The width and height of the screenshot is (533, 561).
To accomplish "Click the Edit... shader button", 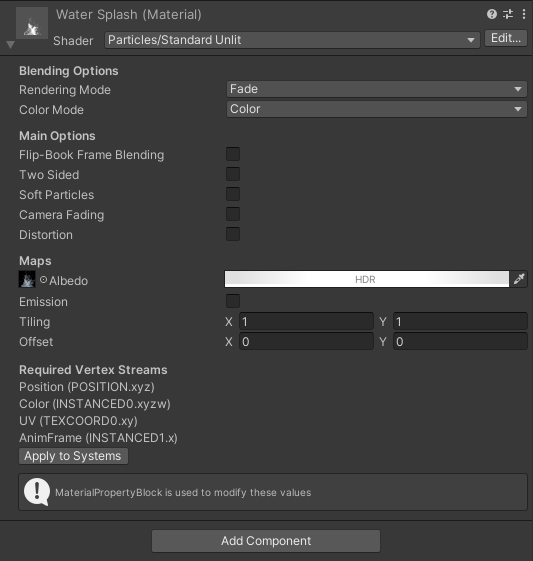I will (x=506, y=38).
